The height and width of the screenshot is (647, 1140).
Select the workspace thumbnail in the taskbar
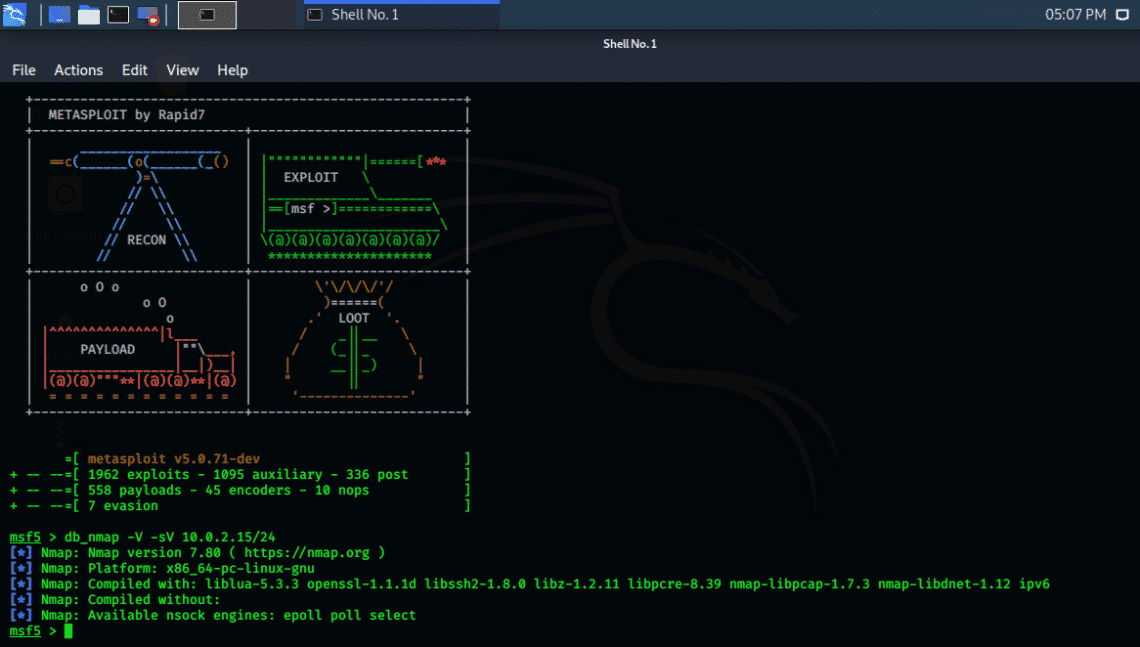pyautogui.click(x=207, y=15)
